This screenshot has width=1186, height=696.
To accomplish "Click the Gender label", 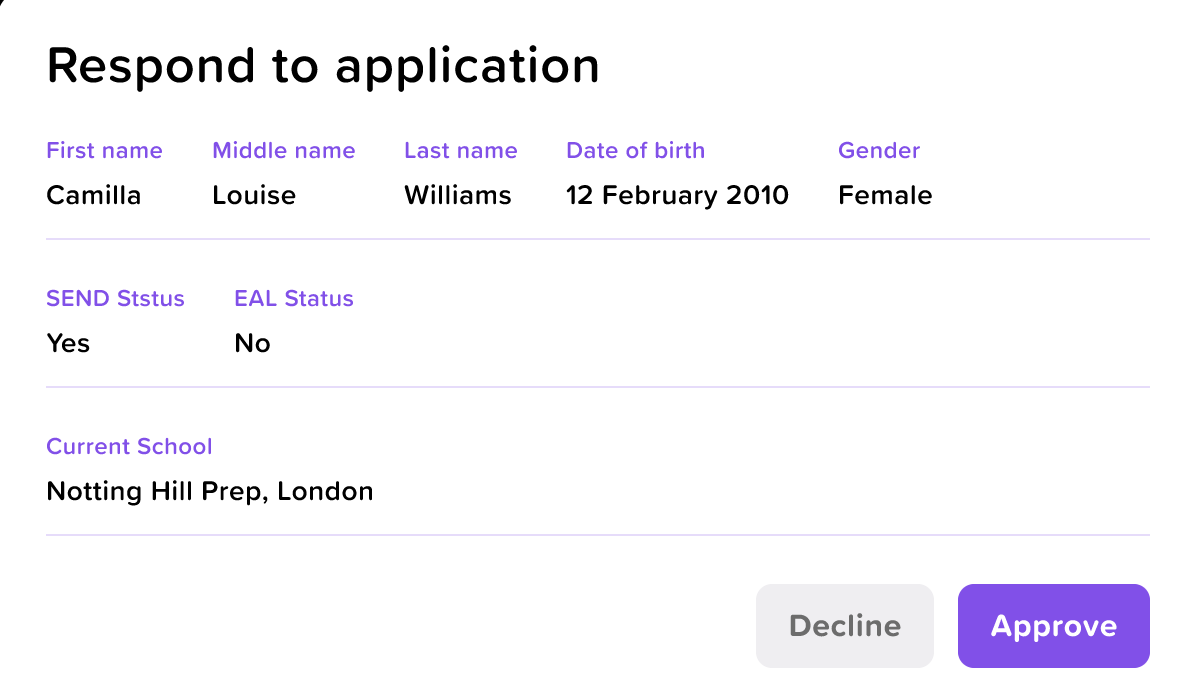I will (878, 151).
